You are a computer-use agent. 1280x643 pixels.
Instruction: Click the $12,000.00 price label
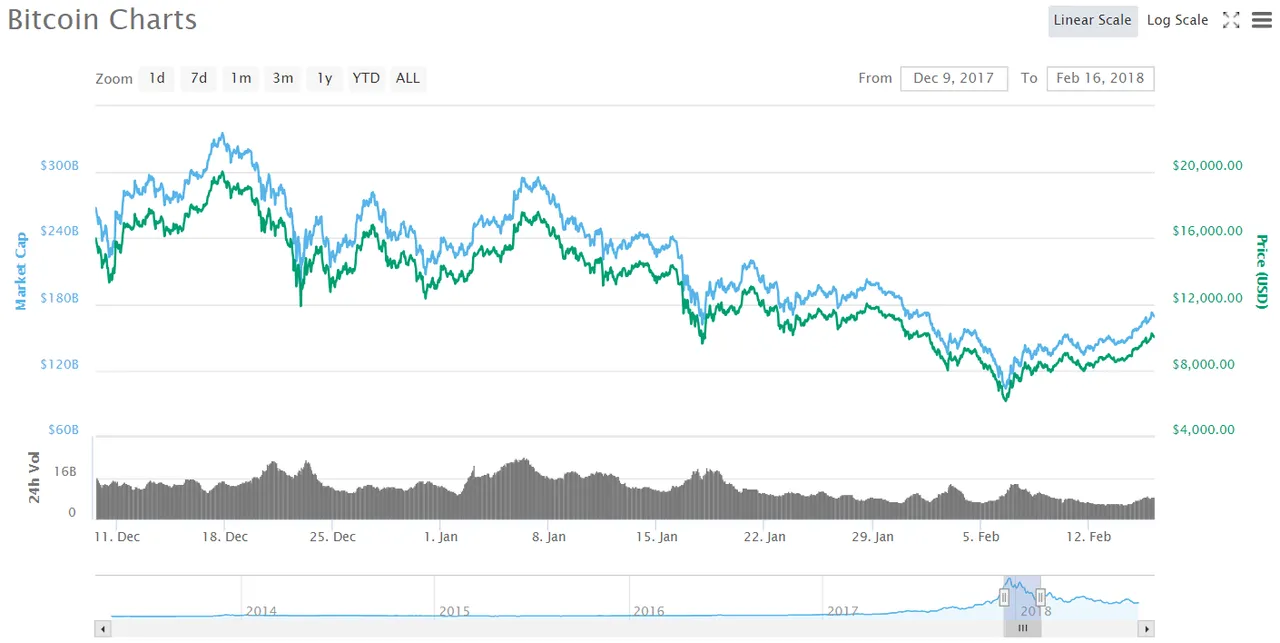click(1207, 298)
